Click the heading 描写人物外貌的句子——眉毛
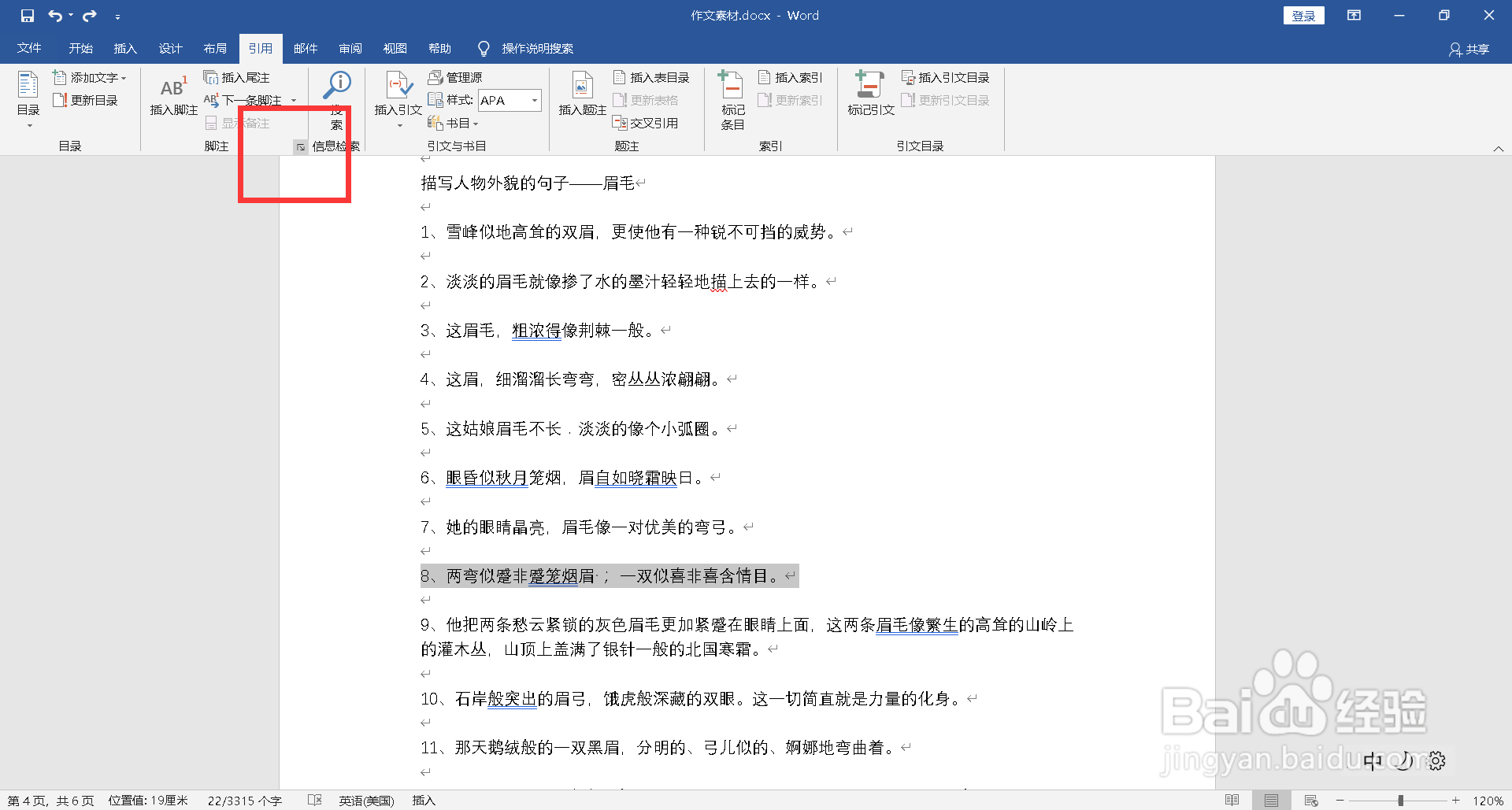The image size is (1512, 810). coord(528,183)
